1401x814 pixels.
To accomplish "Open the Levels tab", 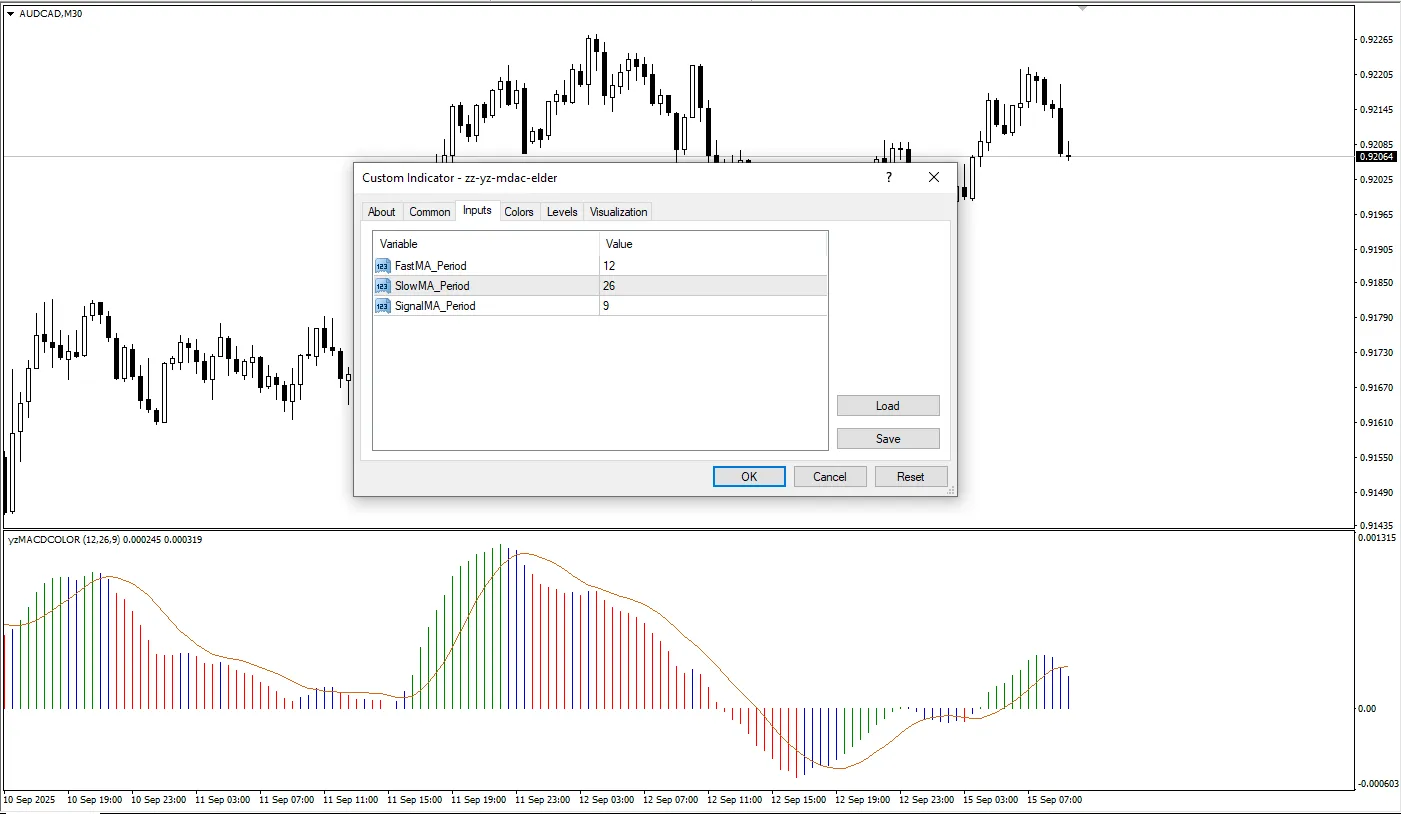I will pos(561,212).
